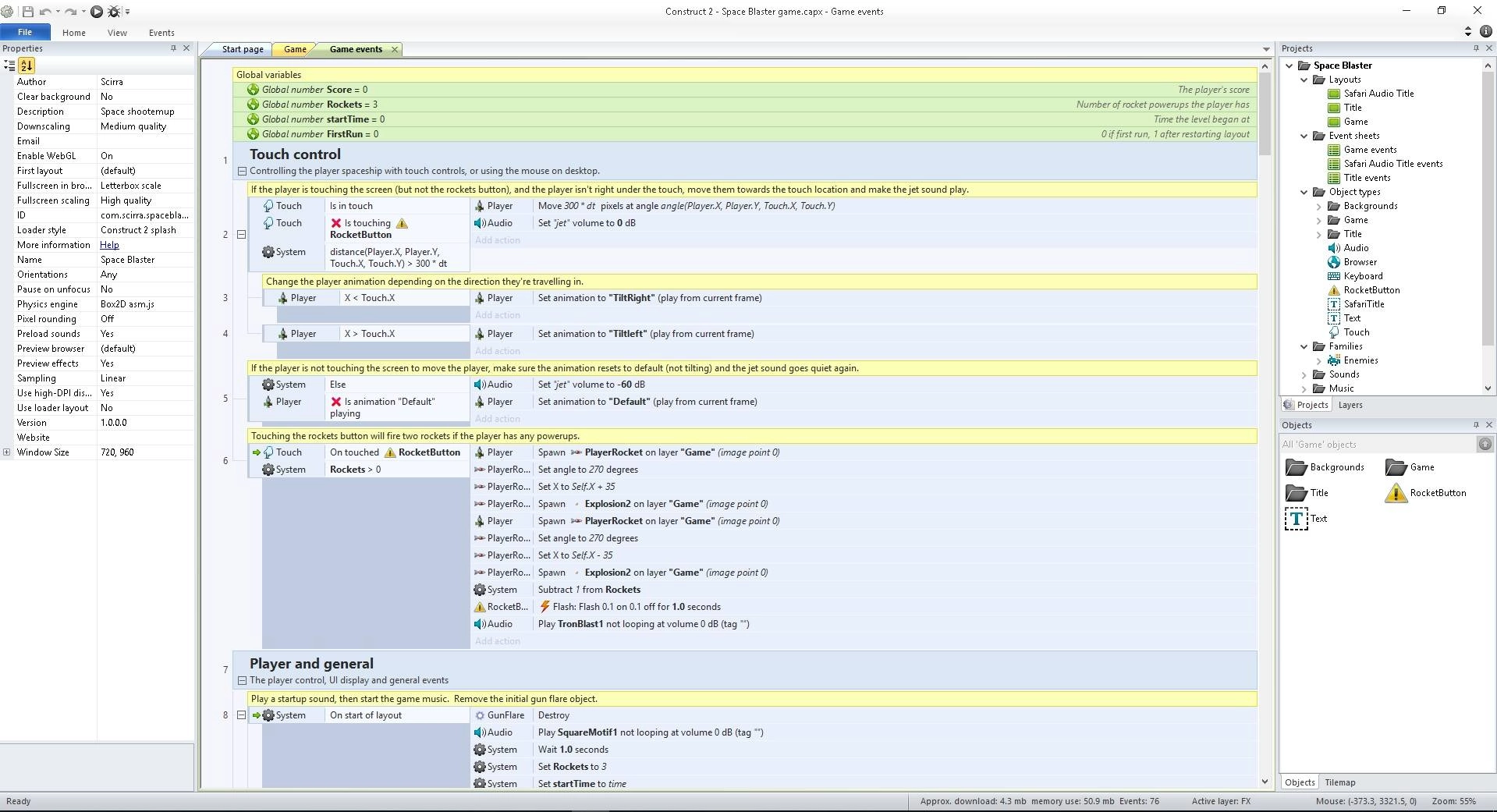The height and width of the screenshot is (812, 1497).
Task: Collapse the Touch control group
Action: point(242,171)
